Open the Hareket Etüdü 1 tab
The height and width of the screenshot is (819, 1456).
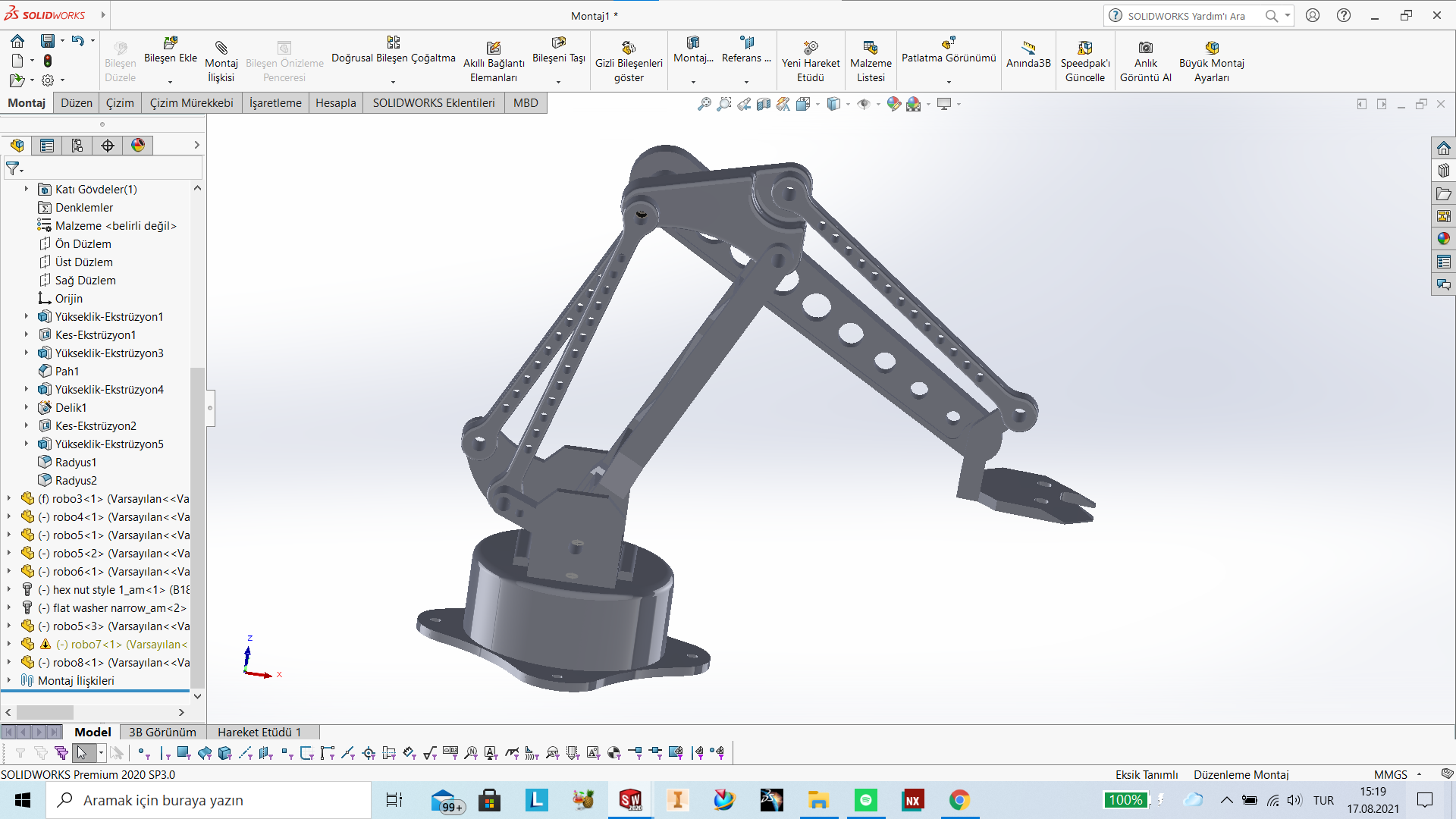(259, 732)
